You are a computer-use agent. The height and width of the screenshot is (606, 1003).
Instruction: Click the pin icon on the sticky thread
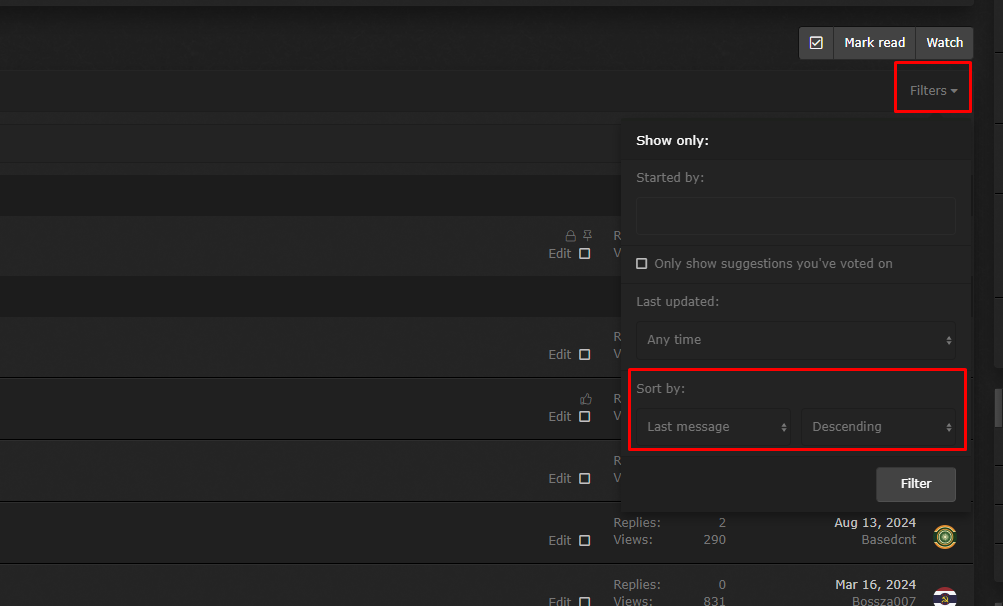point(587,235)
